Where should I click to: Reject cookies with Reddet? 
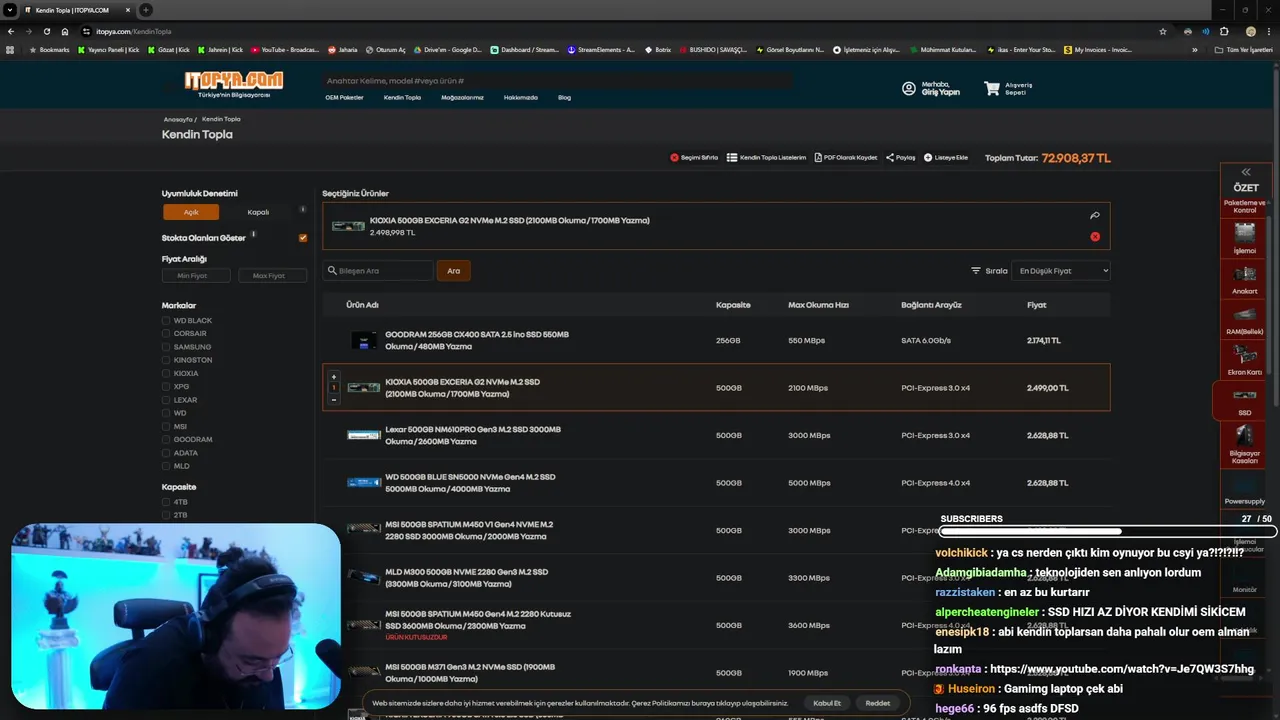tap(878, 703)
